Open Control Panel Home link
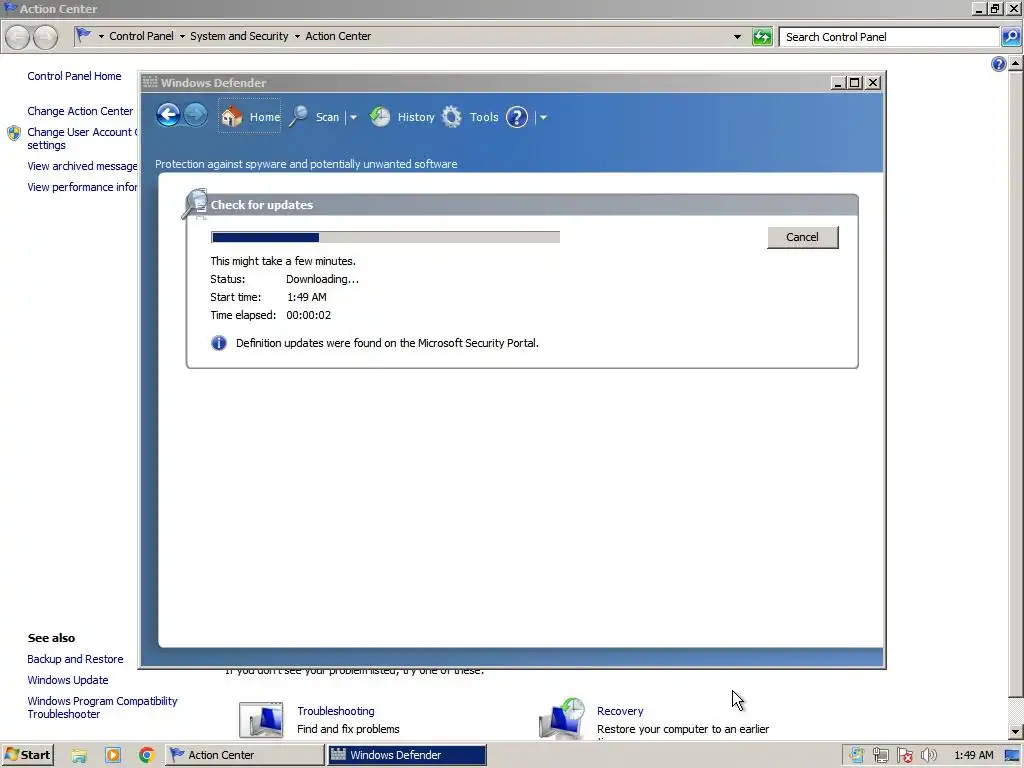 pyautogui.click(x=74, y=76)
